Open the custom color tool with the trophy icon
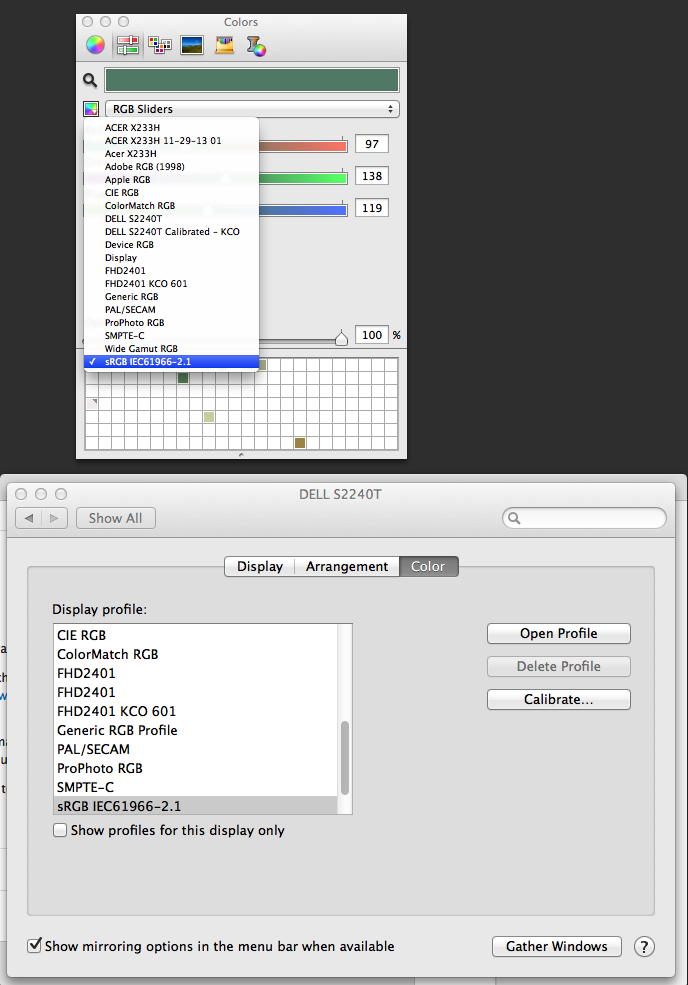Image resolution: width=688 pixels, height=985 pixels. [256, 46]
